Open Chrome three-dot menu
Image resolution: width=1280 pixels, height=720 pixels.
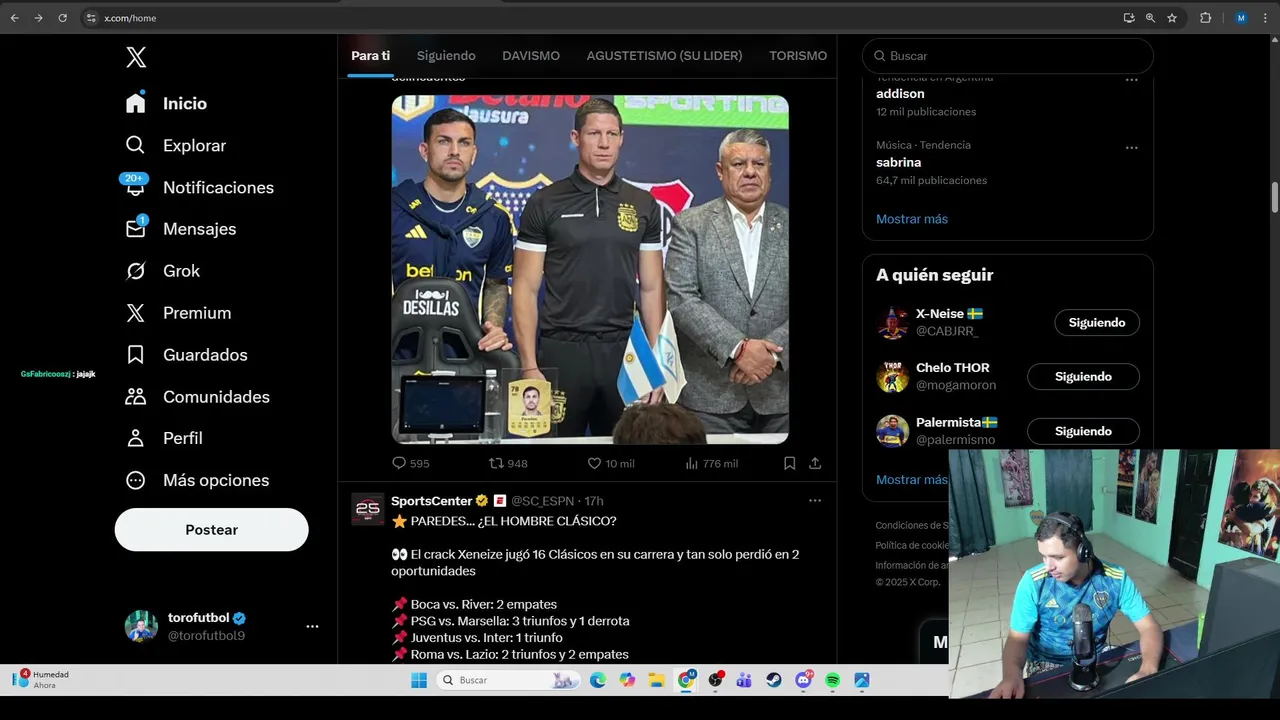(1266, 18)
